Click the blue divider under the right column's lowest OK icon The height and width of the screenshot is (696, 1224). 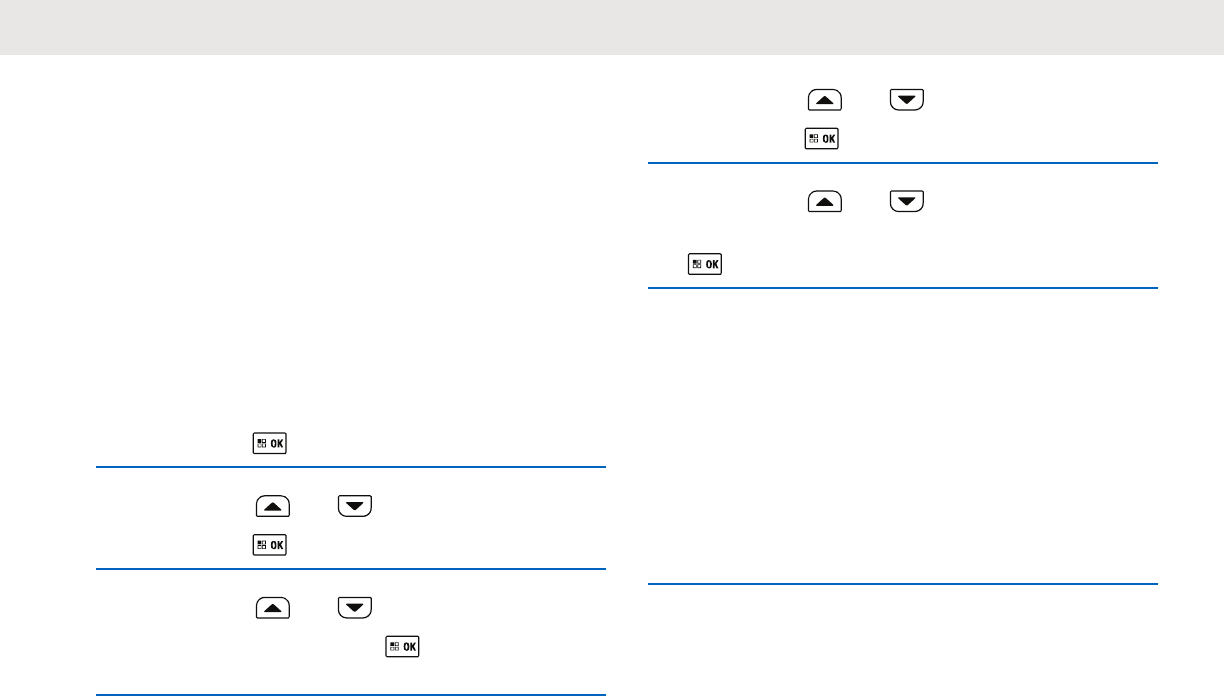pos(903,289)
